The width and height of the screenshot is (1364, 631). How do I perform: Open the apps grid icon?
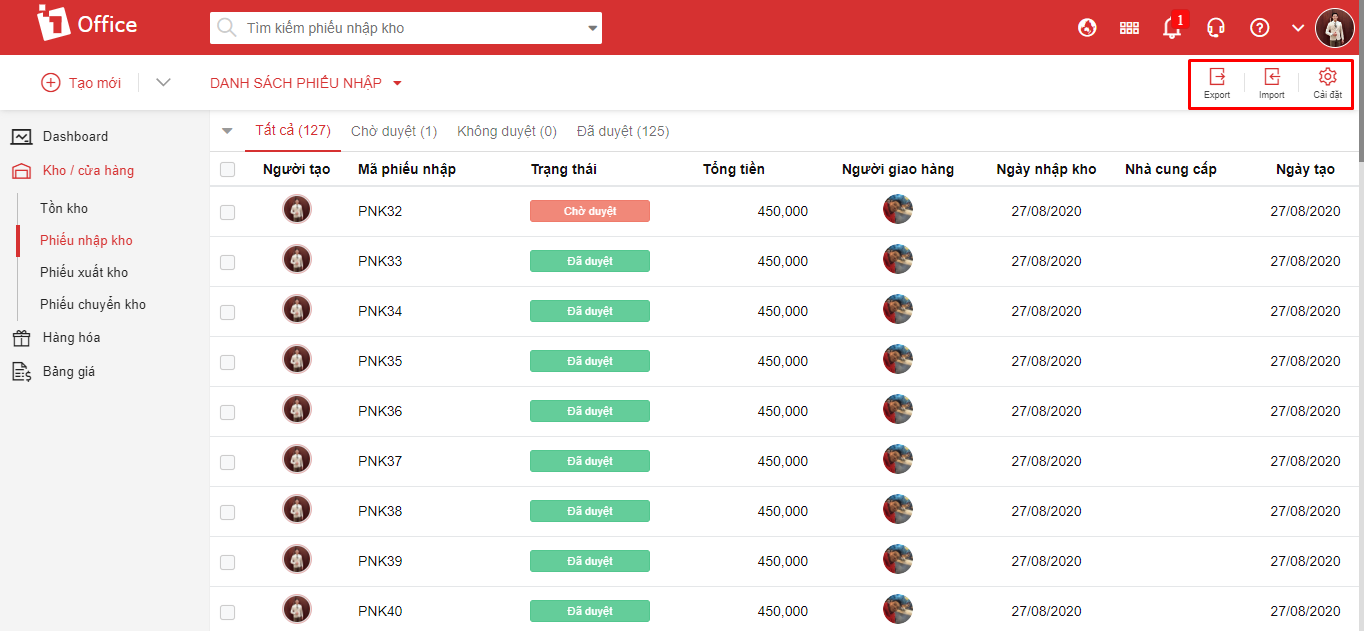click(1129, 28)
